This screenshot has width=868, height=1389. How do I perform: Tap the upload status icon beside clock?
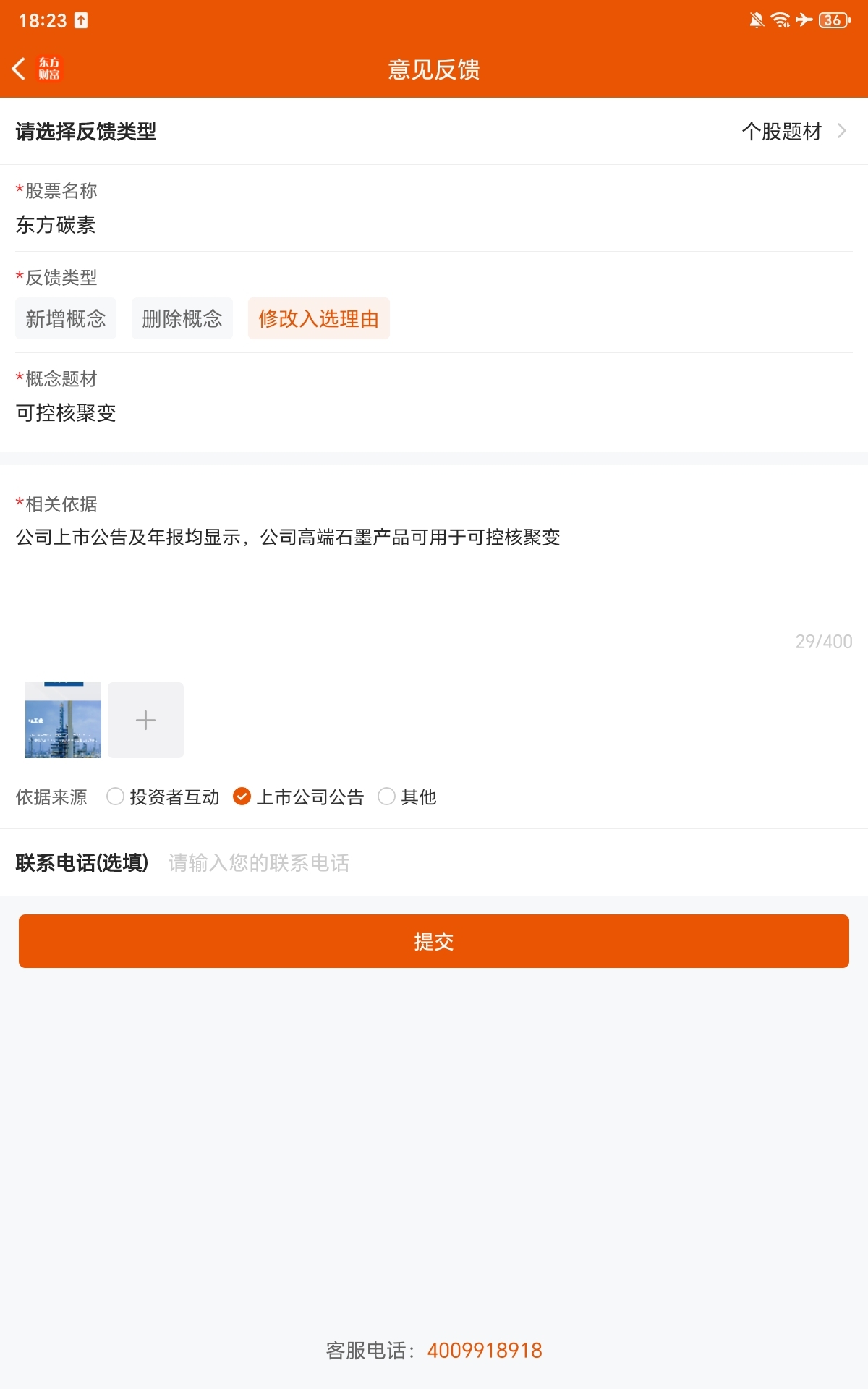coord(81,20)
